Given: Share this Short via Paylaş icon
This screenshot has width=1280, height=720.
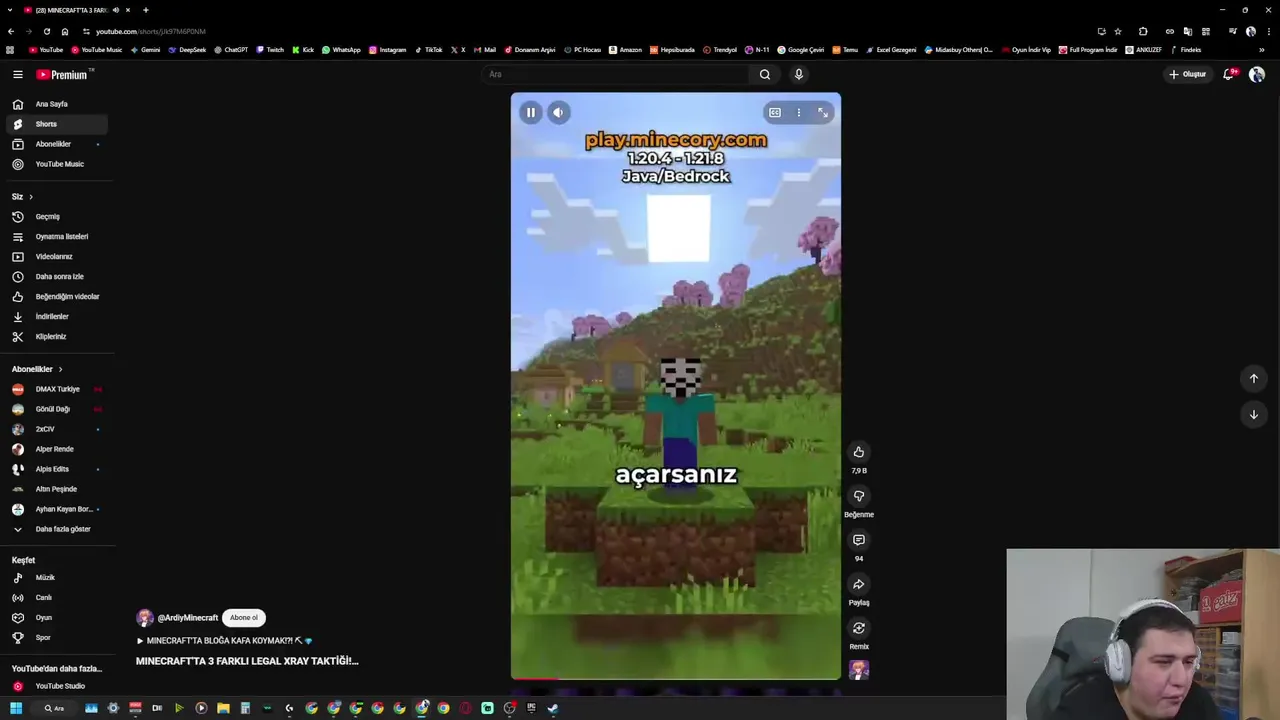Looking at the screenshot, I should click(x=859, y=584).
